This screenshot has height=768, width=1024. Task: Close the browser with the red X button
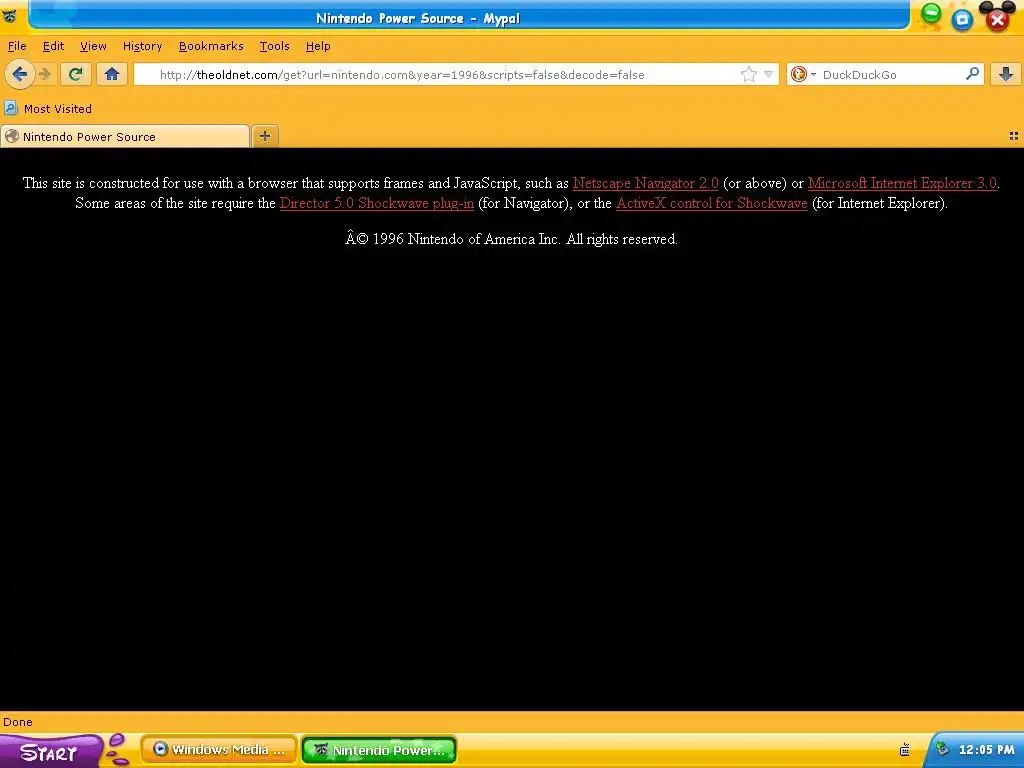[997, 20]
